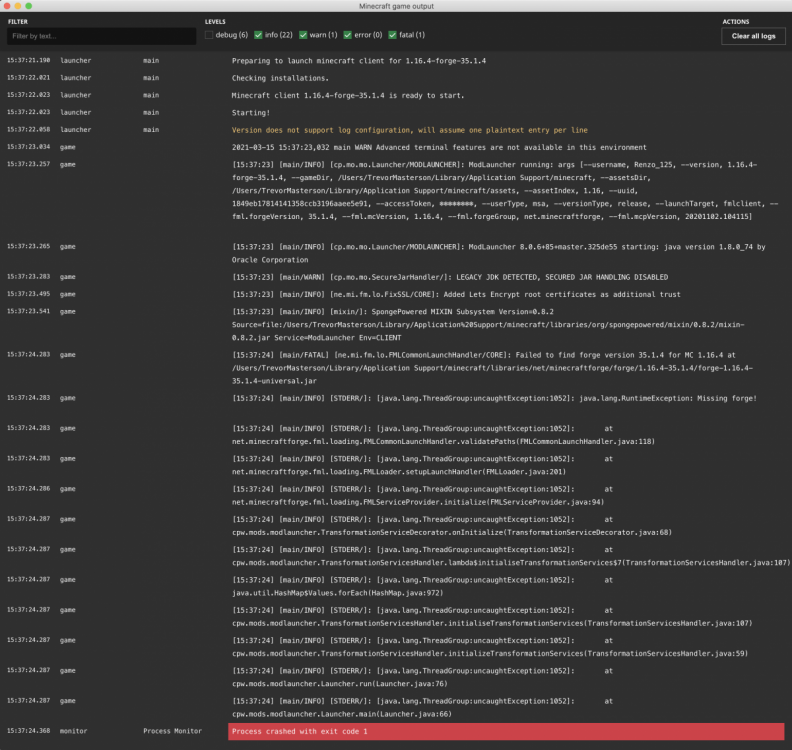Viewport: 792px width, 750px height.
Task: Focus the Filter by text input field
Action: point(102,36)
